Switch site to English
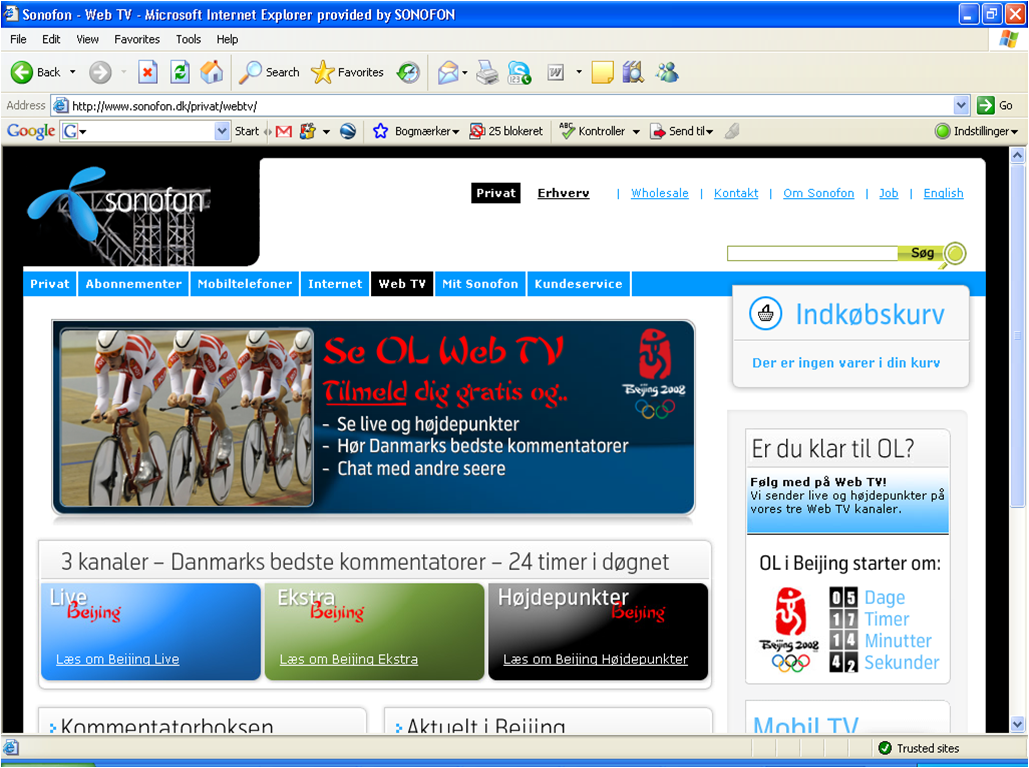The width and height of the screenshot is (1029, 768). click(943, 193)
